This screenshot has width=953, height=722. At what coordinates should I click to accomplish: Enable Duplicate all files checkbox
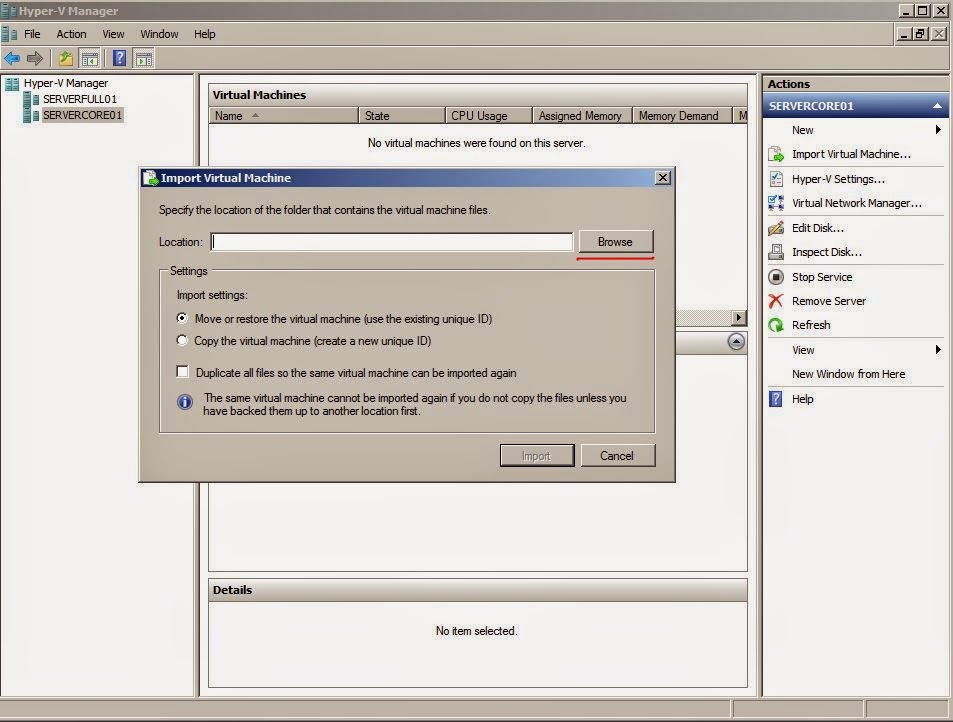(x=182, y=371)
